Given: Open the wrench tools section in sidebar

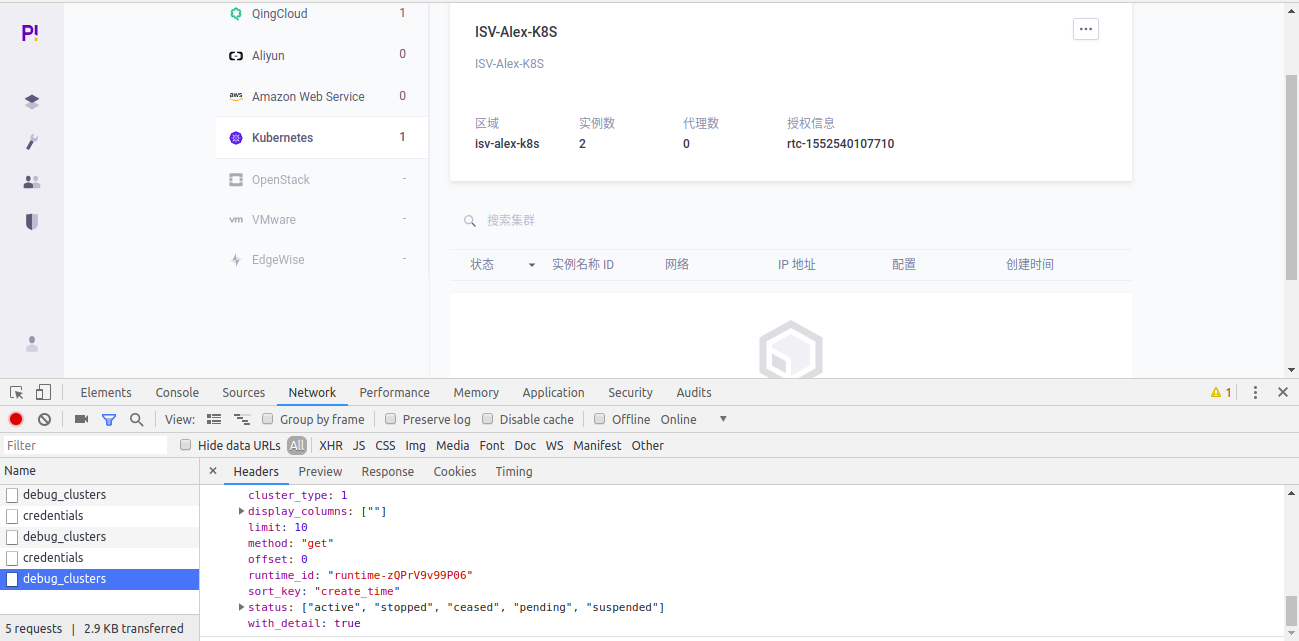Looking at the screenshot, I should point(31,141).
